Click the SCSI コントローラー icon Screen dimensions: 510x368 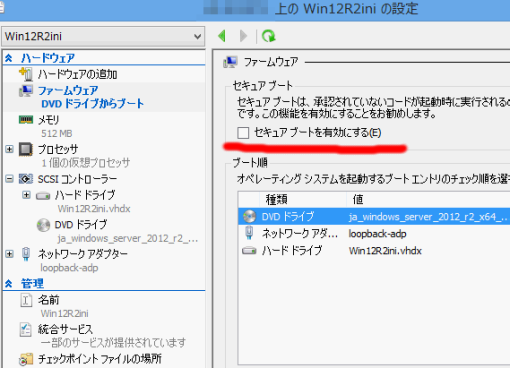pyautogui.click(x=26, y=179)
